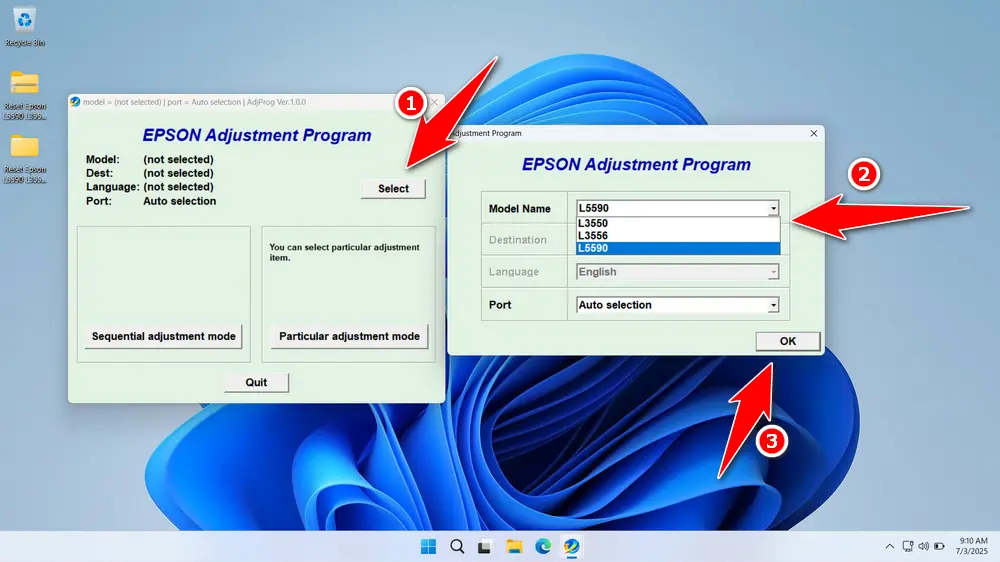Show hidden system tray icons

(x=890, y=547)
